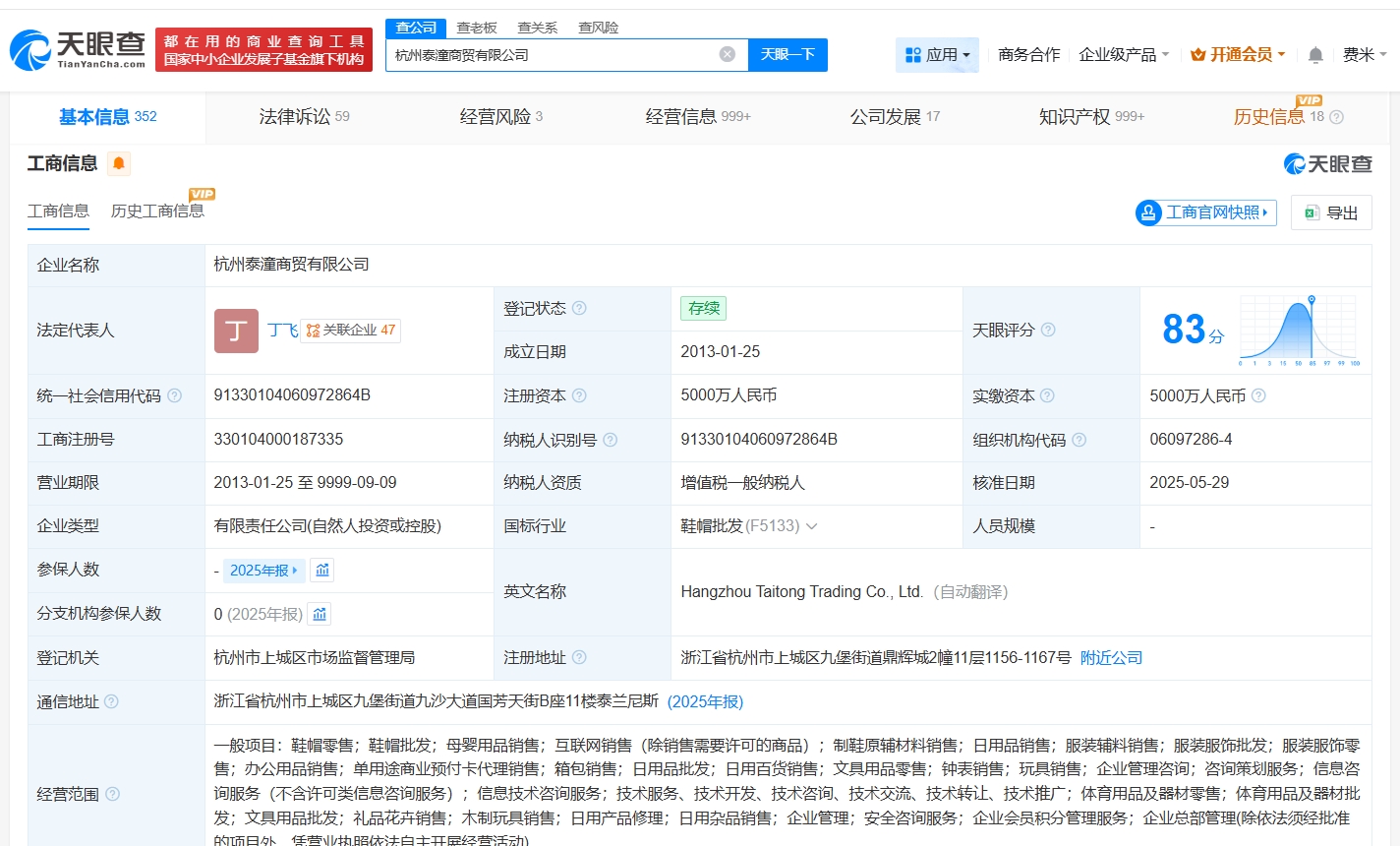Open the 开通会员 dropdown
The height and width of the screenshot is (846, 1400).
click(x=1238, y=55)
